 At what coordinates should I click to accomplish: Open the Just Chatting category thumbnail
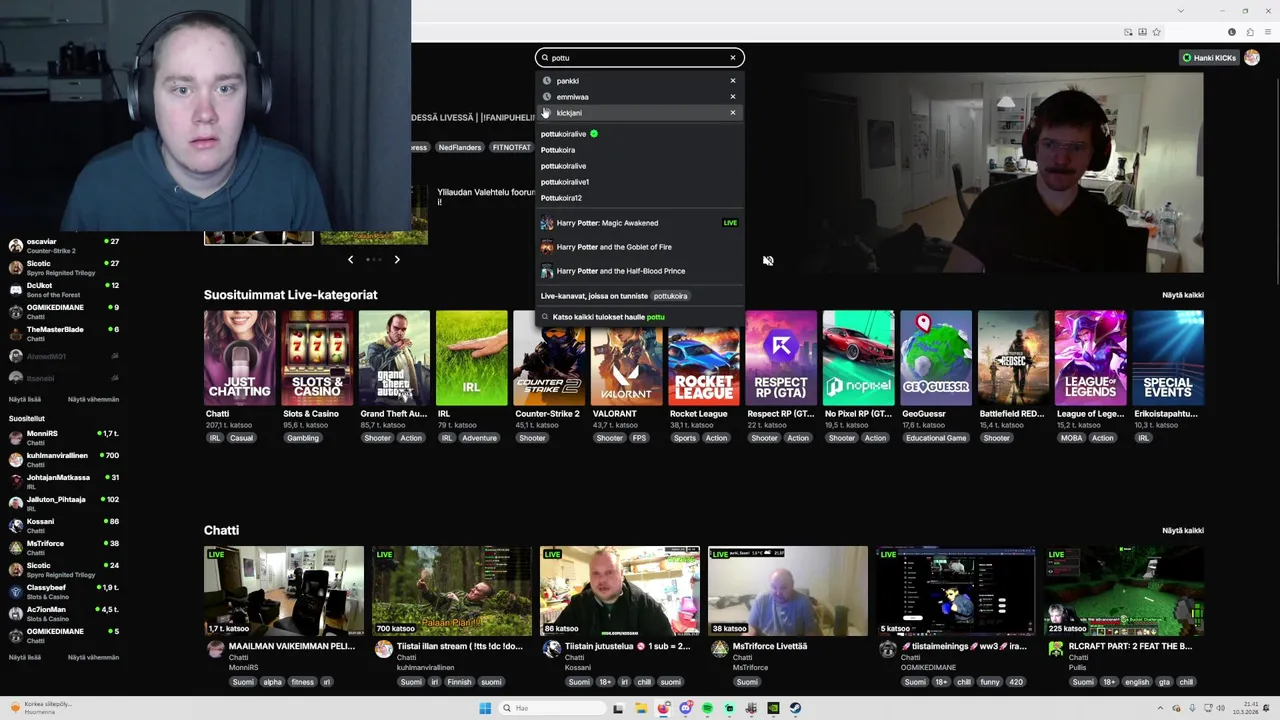(239, 358)
